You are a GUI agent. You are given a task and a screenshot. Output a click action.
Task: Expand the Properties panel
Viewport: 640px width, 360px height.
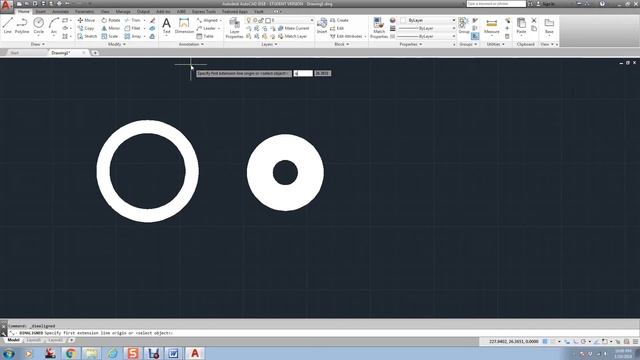(411, 44)
